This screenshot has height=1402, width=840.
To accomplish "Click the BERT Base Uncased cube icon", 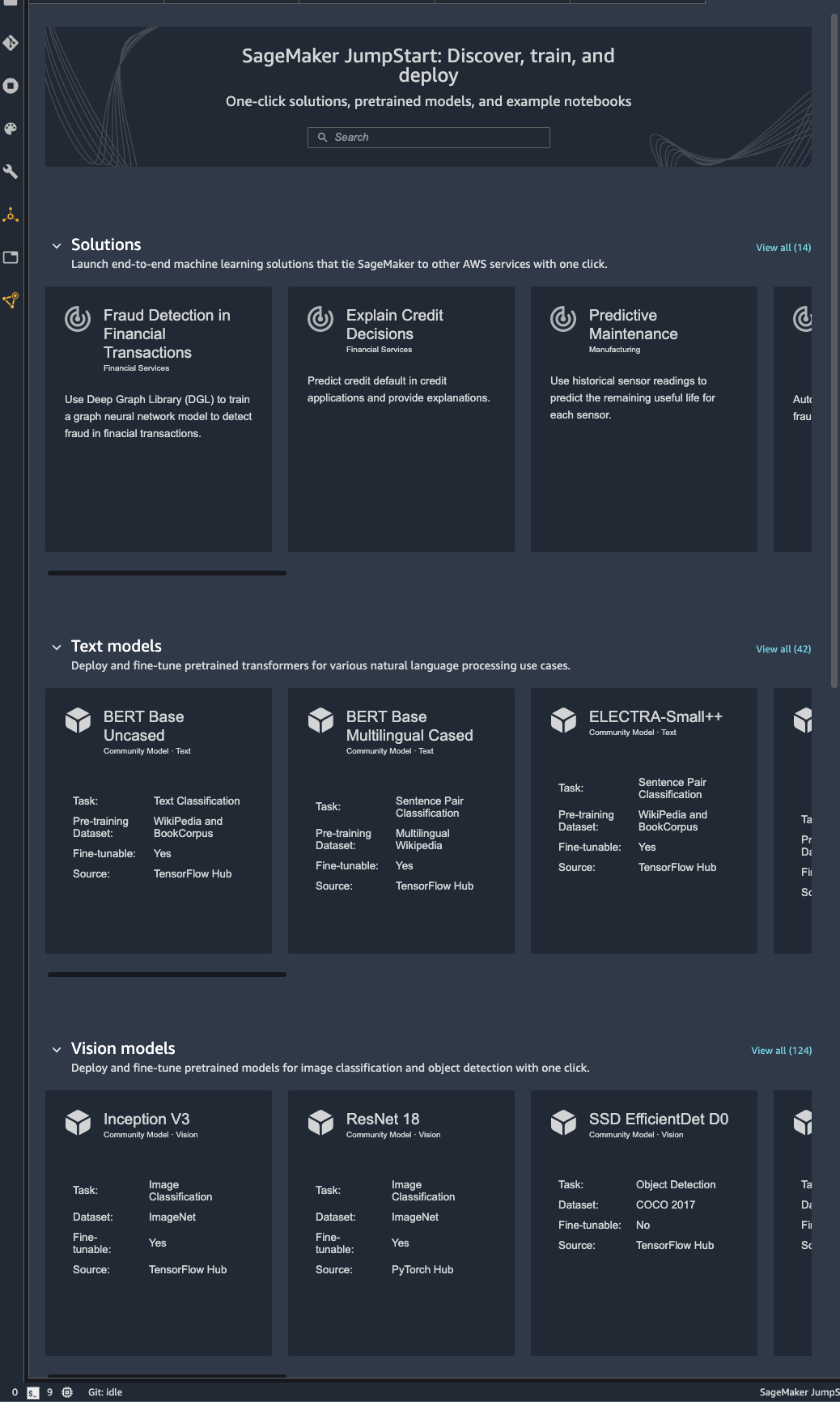I will [x=78, y=720].
